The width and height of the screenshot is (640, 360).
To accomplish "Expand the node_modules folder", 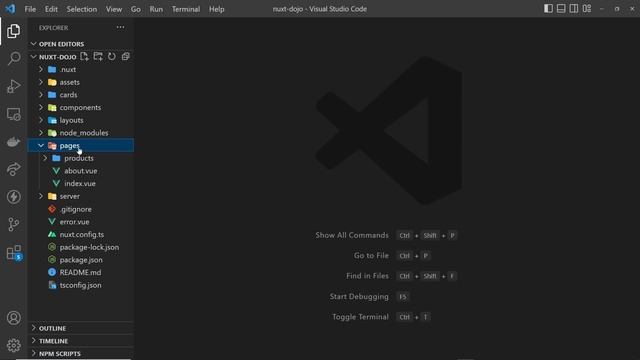I will point(41,133).
